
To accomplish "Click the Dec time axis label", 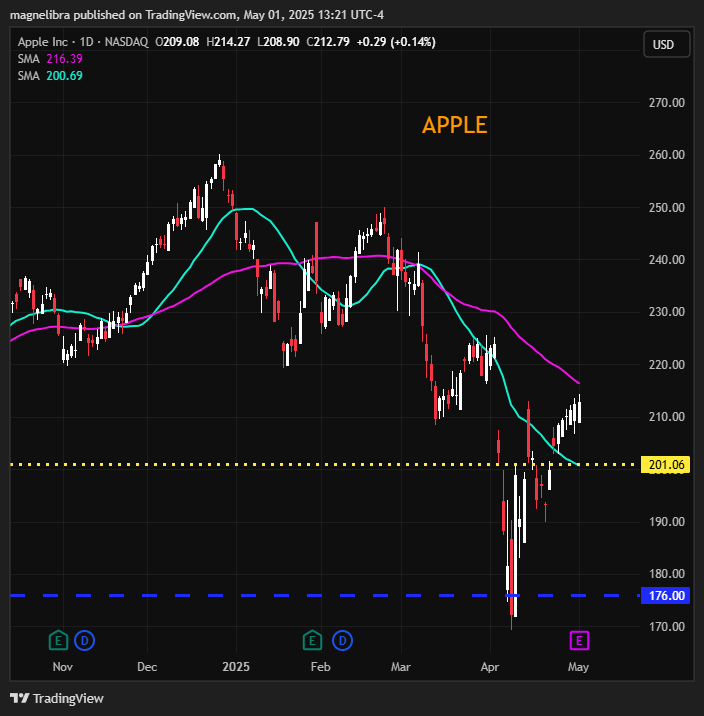I will pos(147,667).
